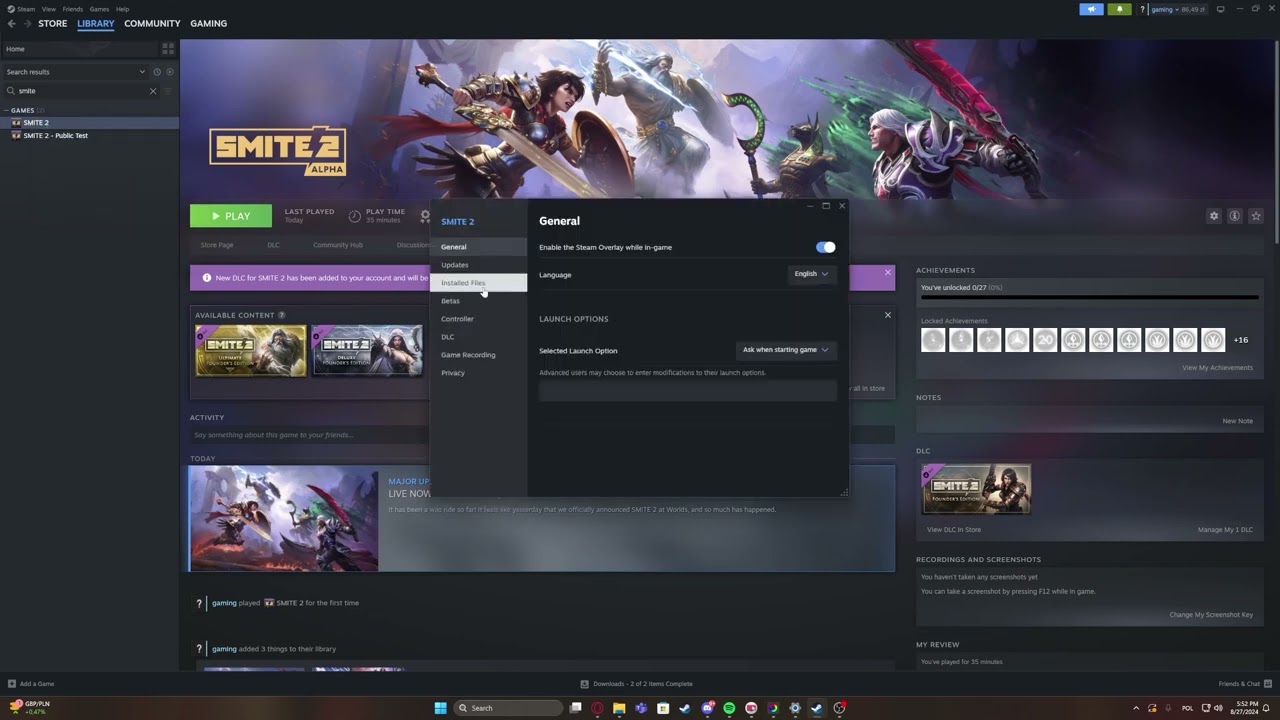1280x720 pixels.
Task: Click the library smite search field
Action: (80, 91)
